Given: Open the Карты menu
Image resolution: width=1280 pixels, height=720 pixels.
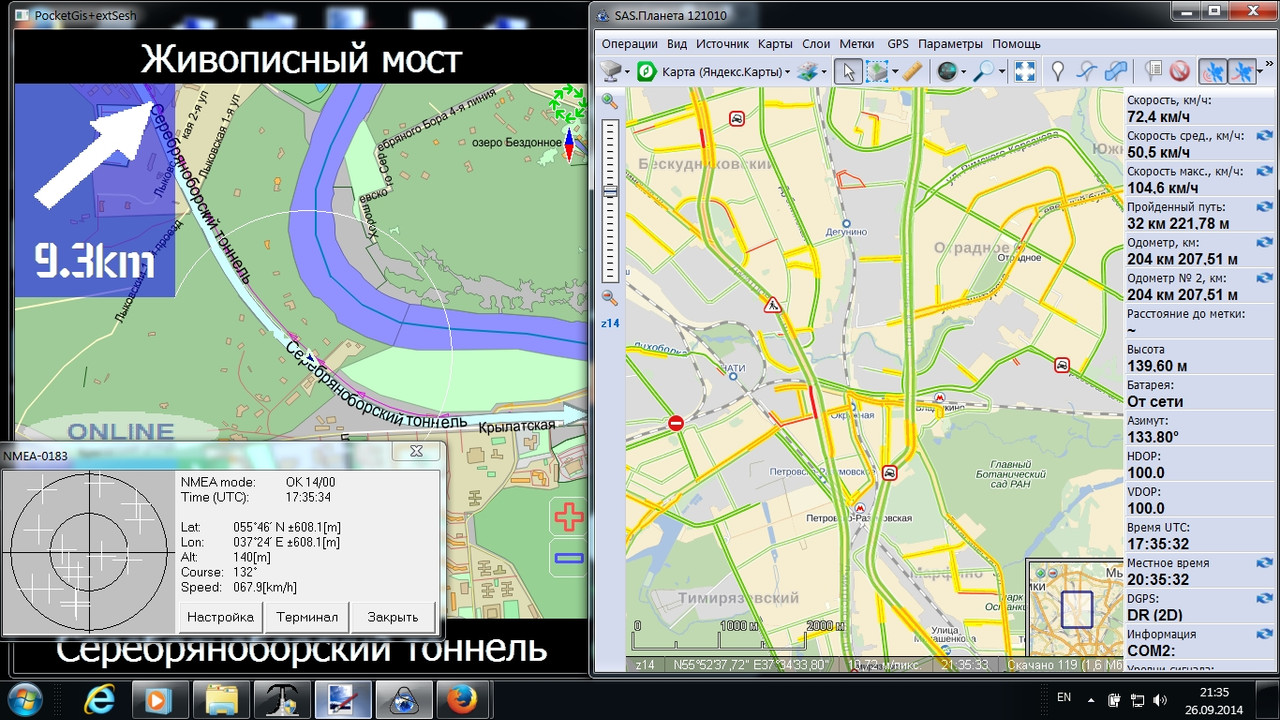Looking at the screenshot, I should (x=776, y=44).
